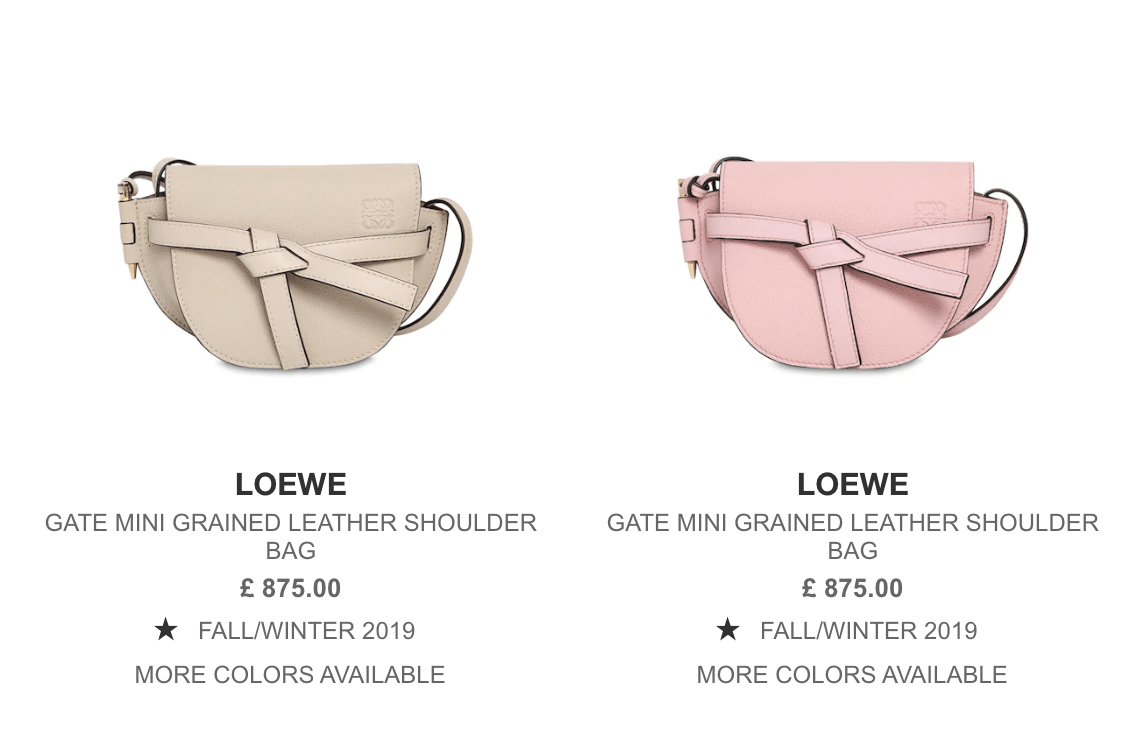Click the star icon under the beige bag
Viewport: 1144px width, 750px height.
click(166, 630)
